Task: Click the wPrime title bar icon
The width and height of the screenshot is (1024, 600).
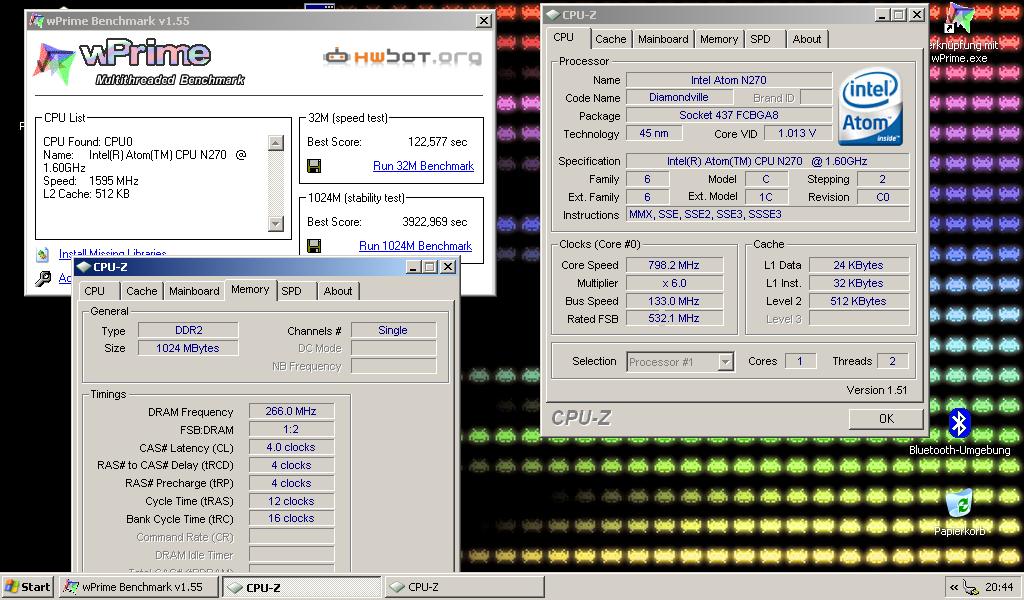Action: [36, 20]
